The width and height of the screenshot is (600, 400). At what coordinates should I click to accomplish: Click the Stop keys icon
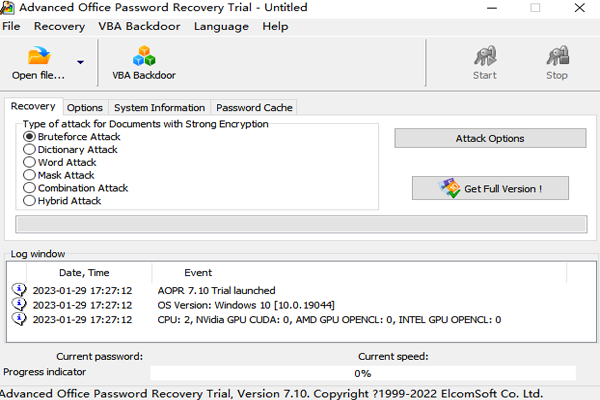[558, 56]
